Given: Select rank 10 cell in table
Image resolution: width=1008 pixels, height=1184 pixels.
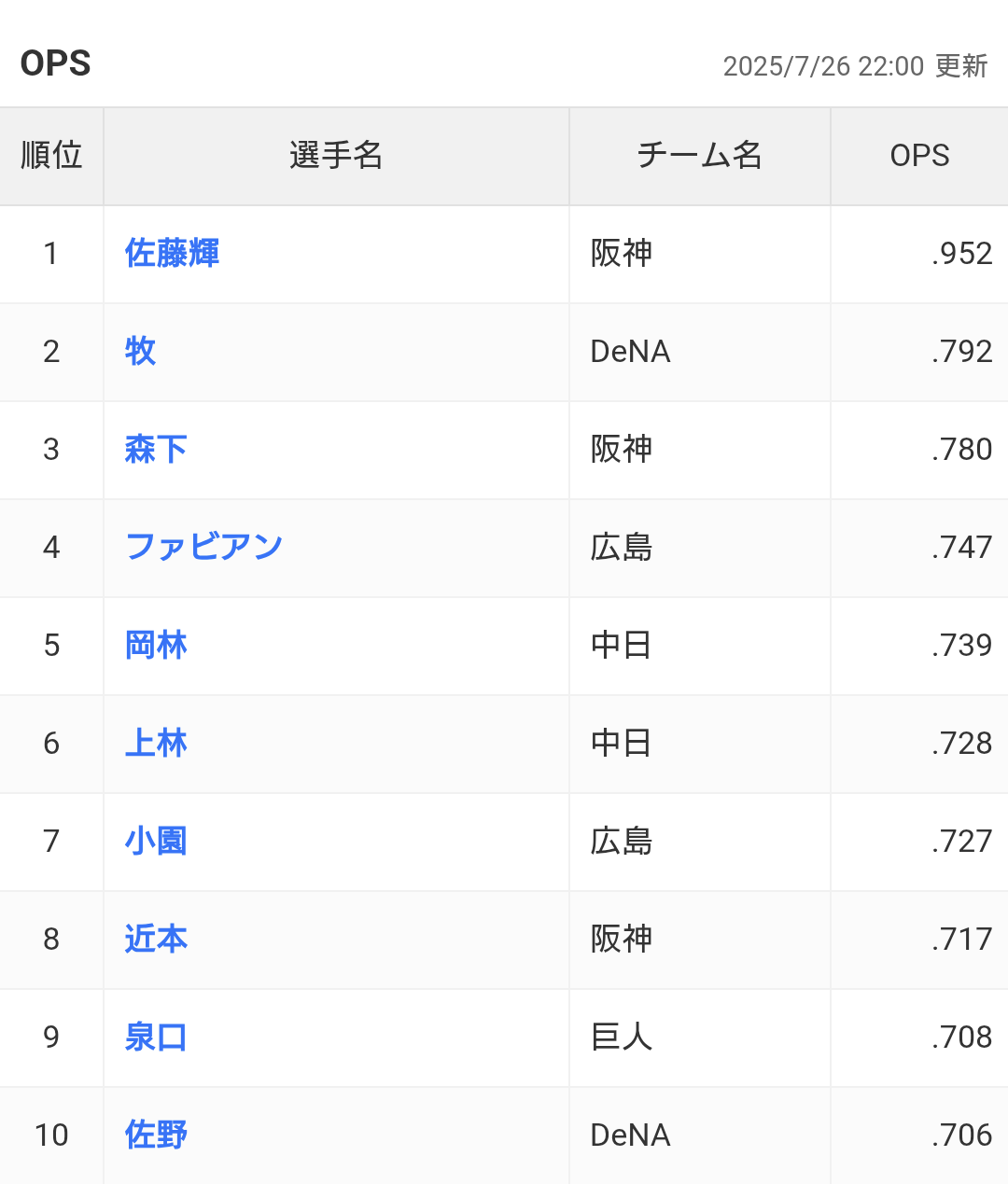Looking at the screenshot, I should click(51, 1135).
